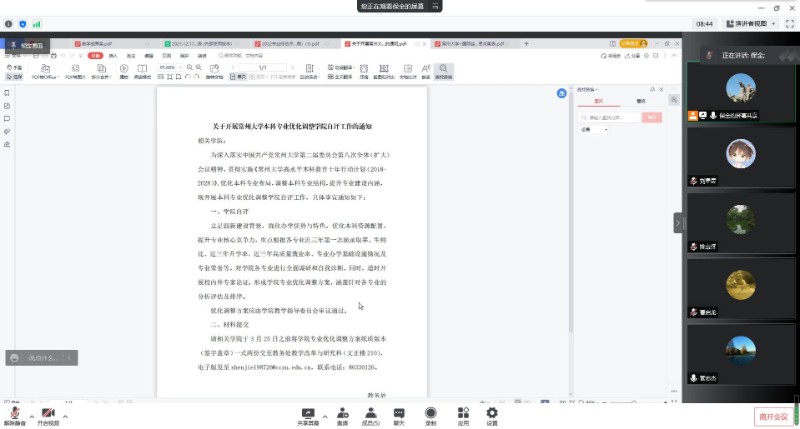
Task: Select the first participant video thumbnail
Action: [739, 88]
